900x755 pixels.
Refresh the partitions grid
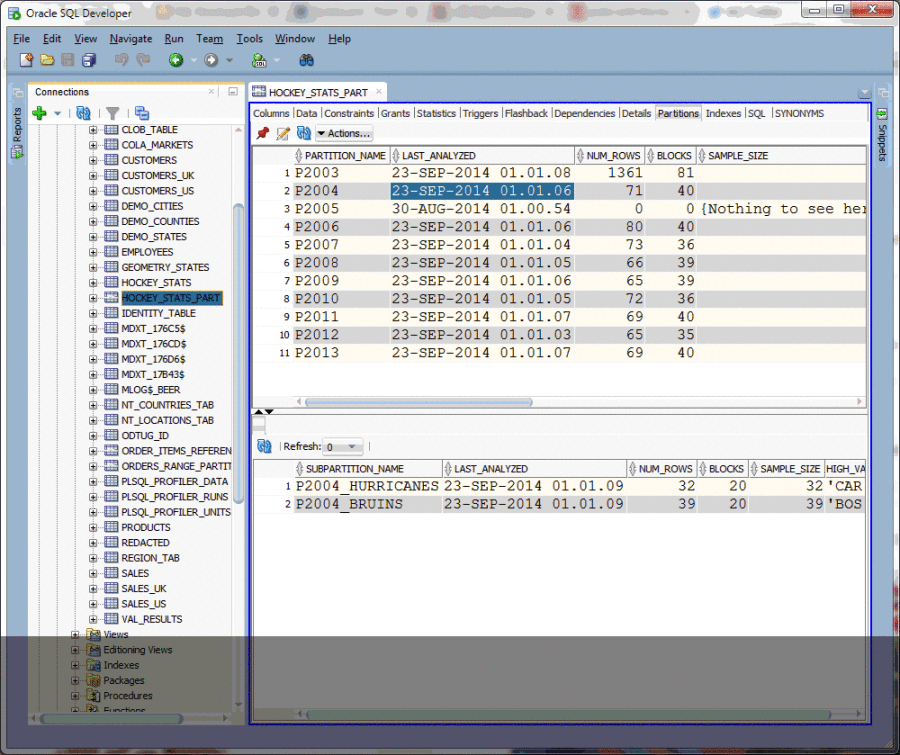[x=304, y=133]
